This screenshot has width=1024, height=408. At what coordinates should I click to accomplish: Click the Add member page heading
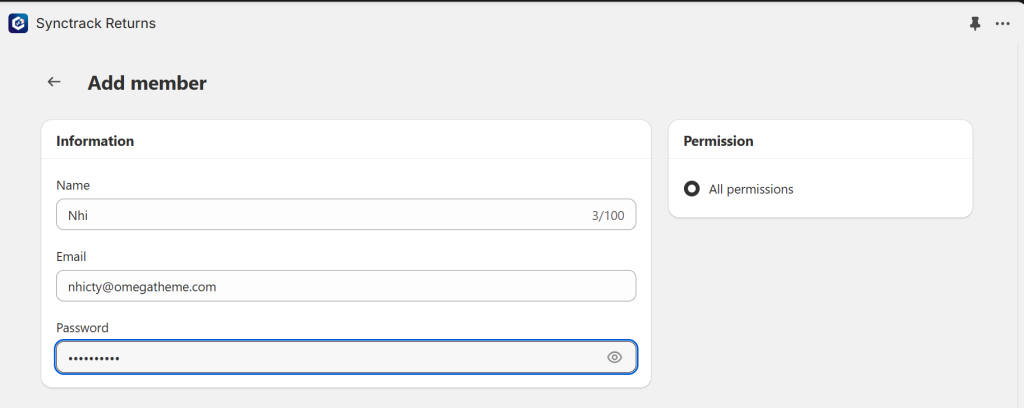coord(147,83)
